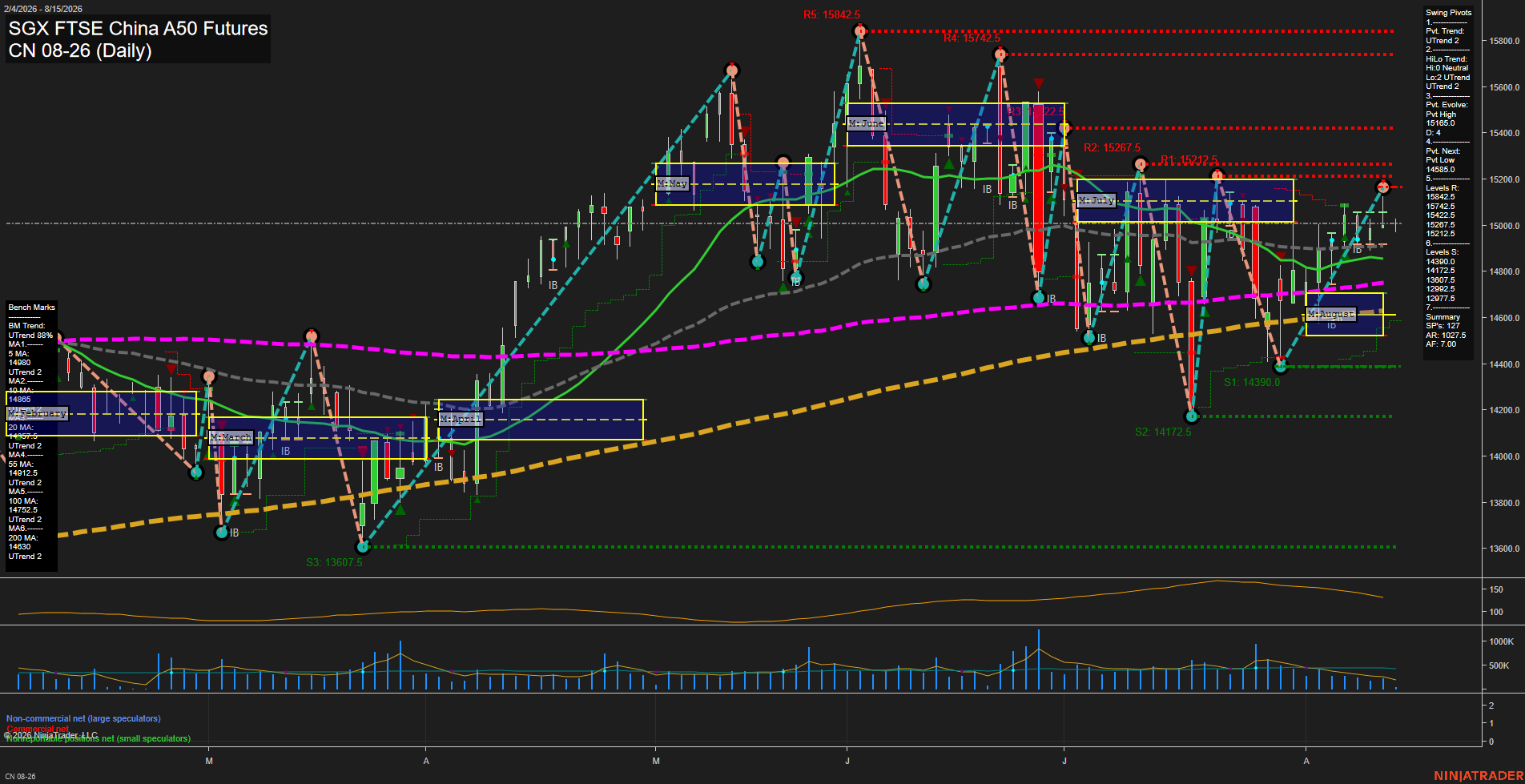Select the 100 MA: 14752.5 entry
This screenshot has width=1525, height=784.
click(24, 505)
